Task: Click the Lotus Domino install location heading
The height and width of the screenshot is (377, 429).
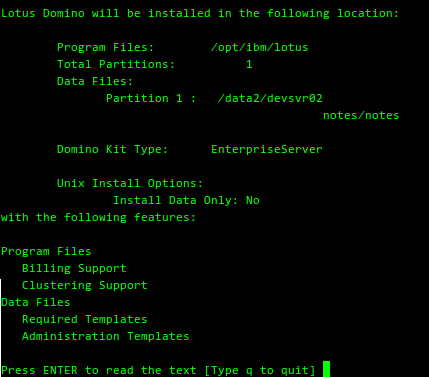Action: pyautogui.click(x=200, y=13)
